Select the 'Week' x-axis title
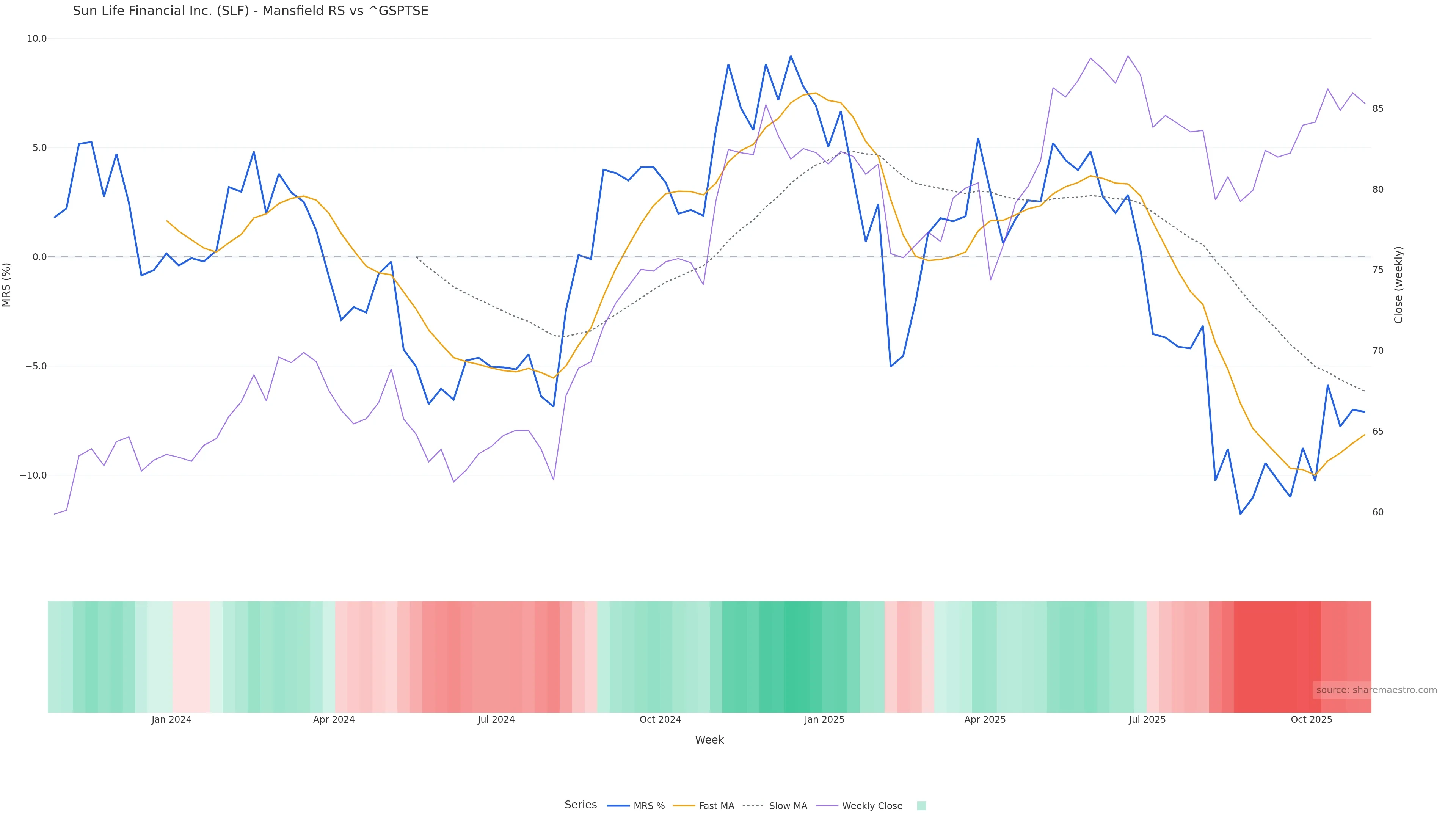This screenshot has width=1456, height=819. pos(709,740)
